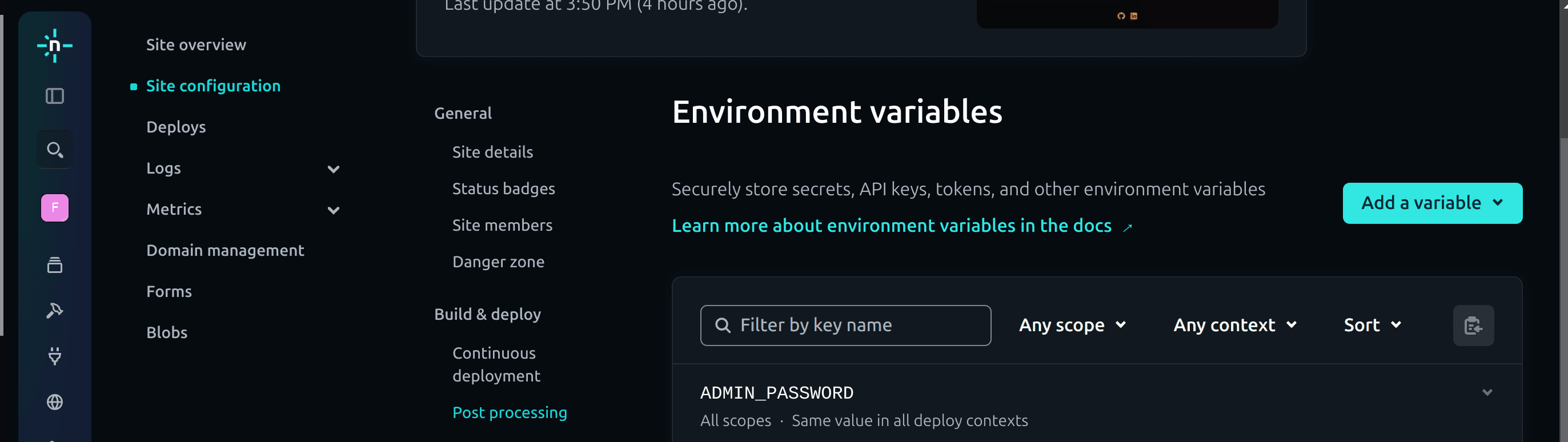
Task: Open Status badges settings
Action: pos(503,188)
